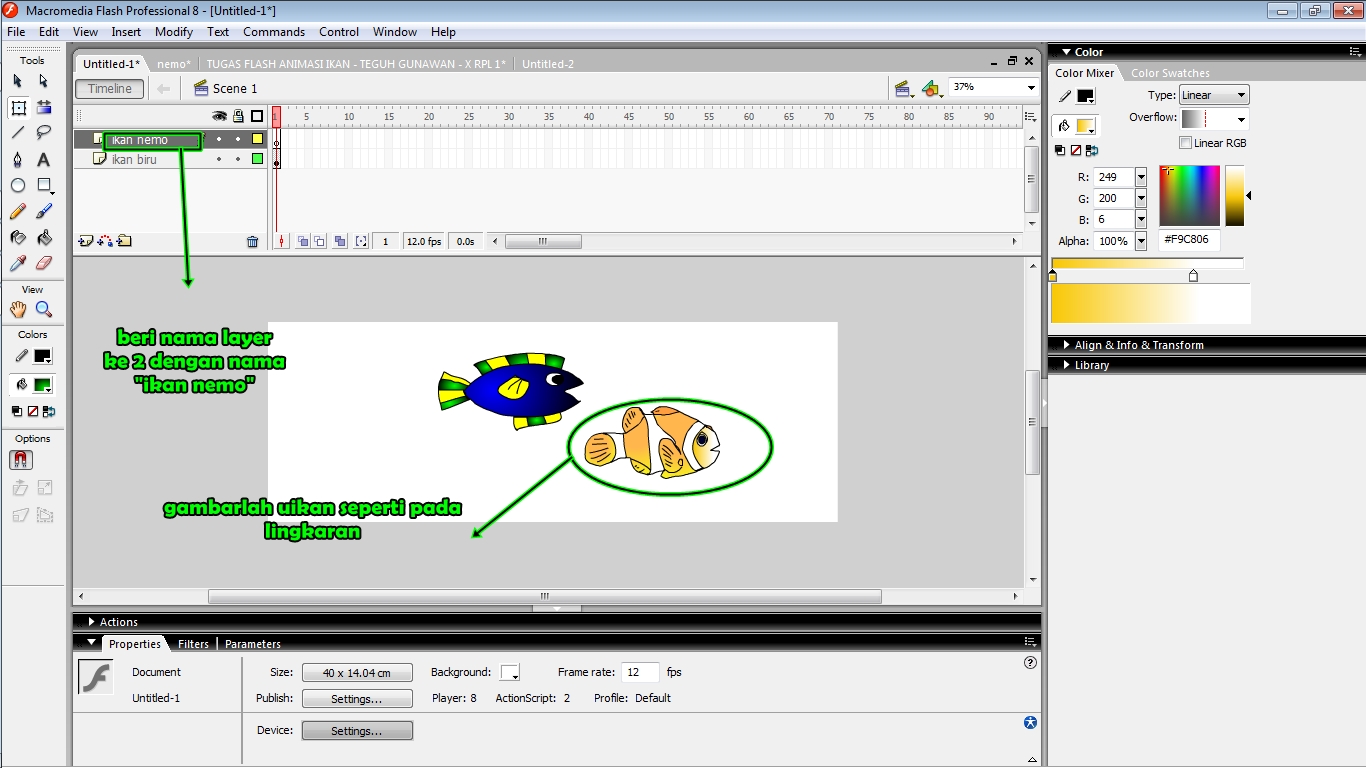Switch to the Color Swatches tab
The image size is (1366, 768).
pyautogui.click(x=1170, y=73)
